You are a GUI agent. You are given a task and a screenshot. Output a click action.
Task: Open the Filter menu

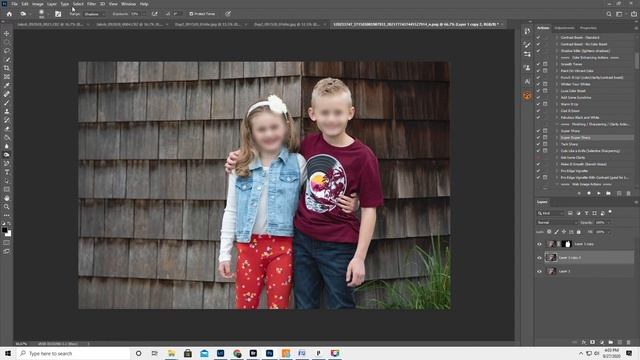coord(91,4)
